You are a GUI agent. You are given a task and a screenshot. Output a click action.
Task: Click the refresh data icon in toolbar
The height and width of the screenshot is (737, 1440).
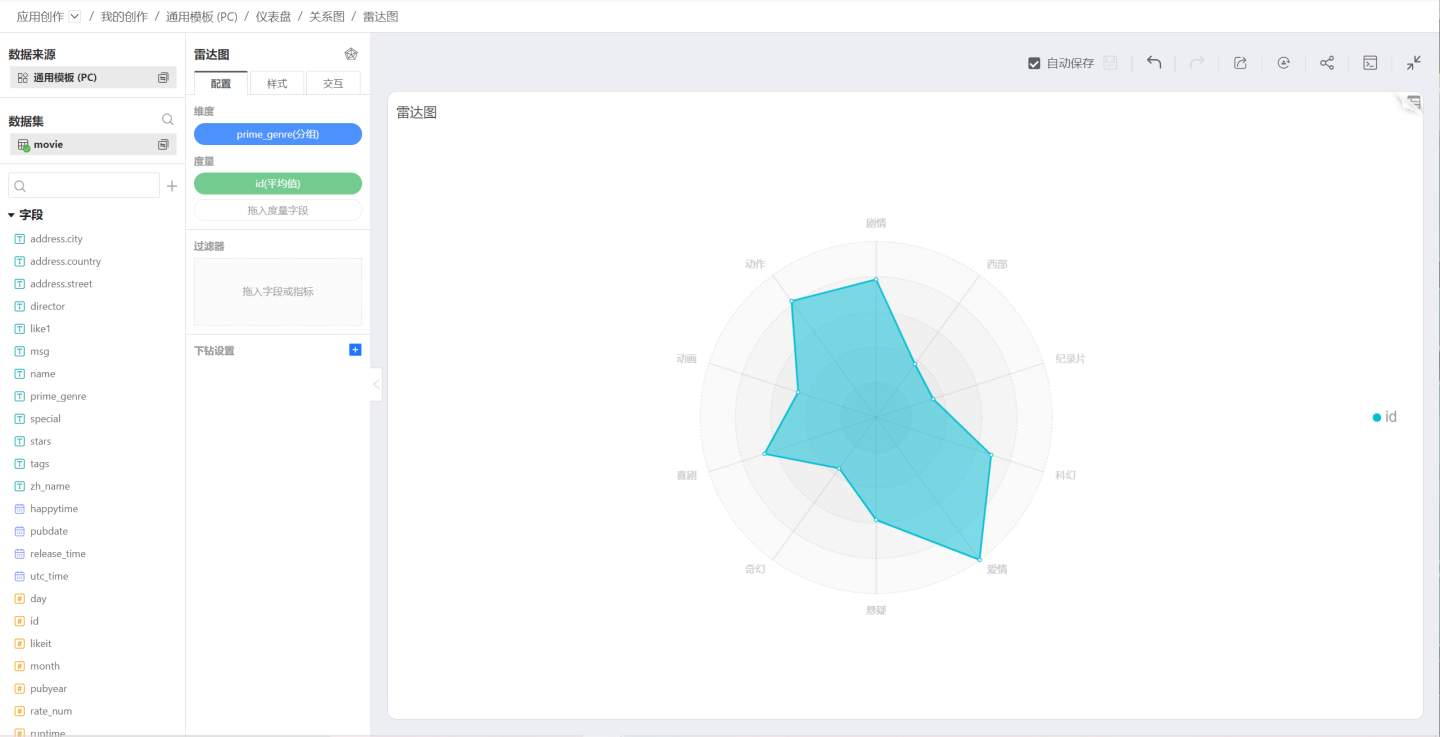point(1283,63)
